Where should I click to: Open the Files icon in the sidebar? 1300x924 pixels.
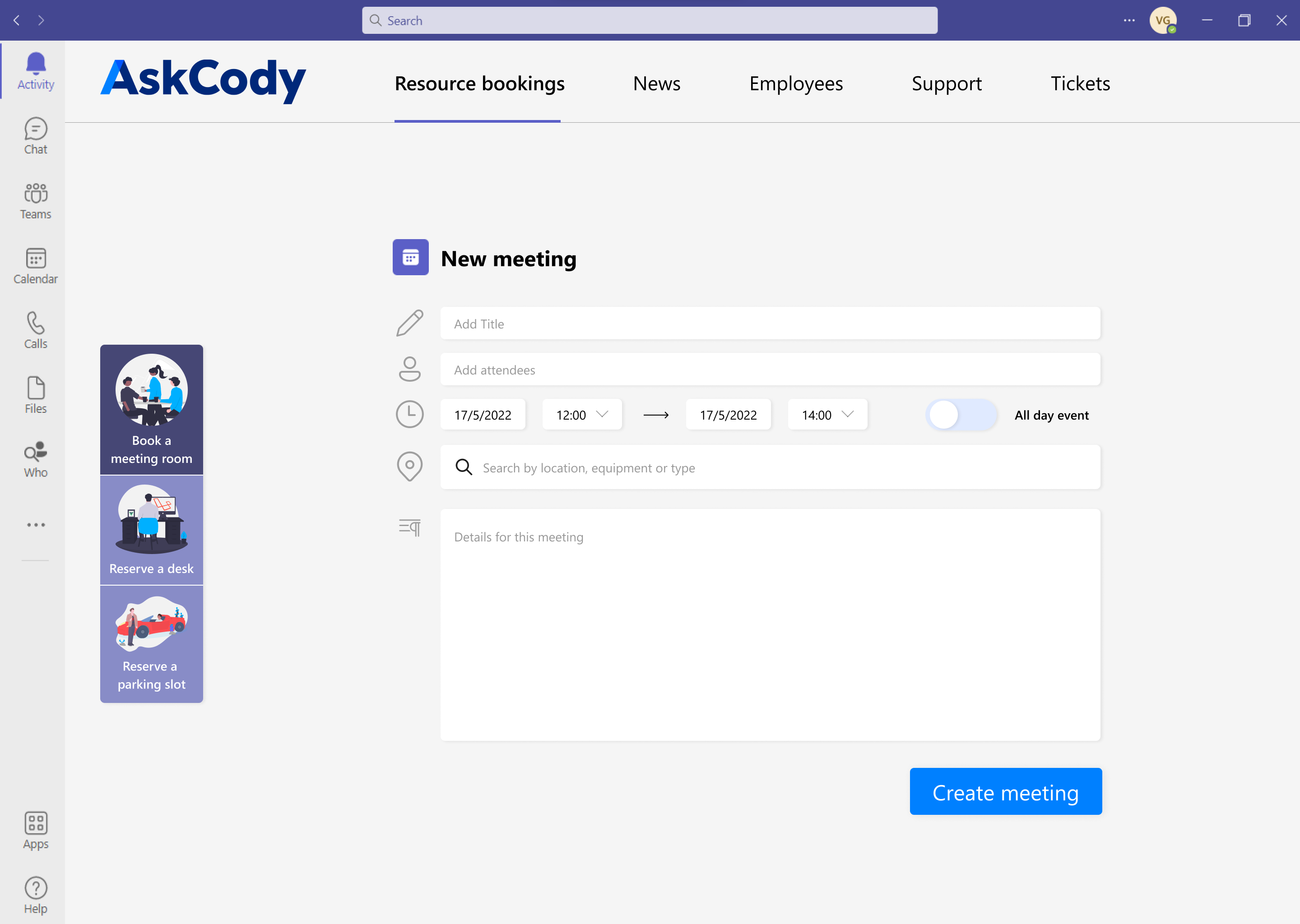tap(35, 395)
